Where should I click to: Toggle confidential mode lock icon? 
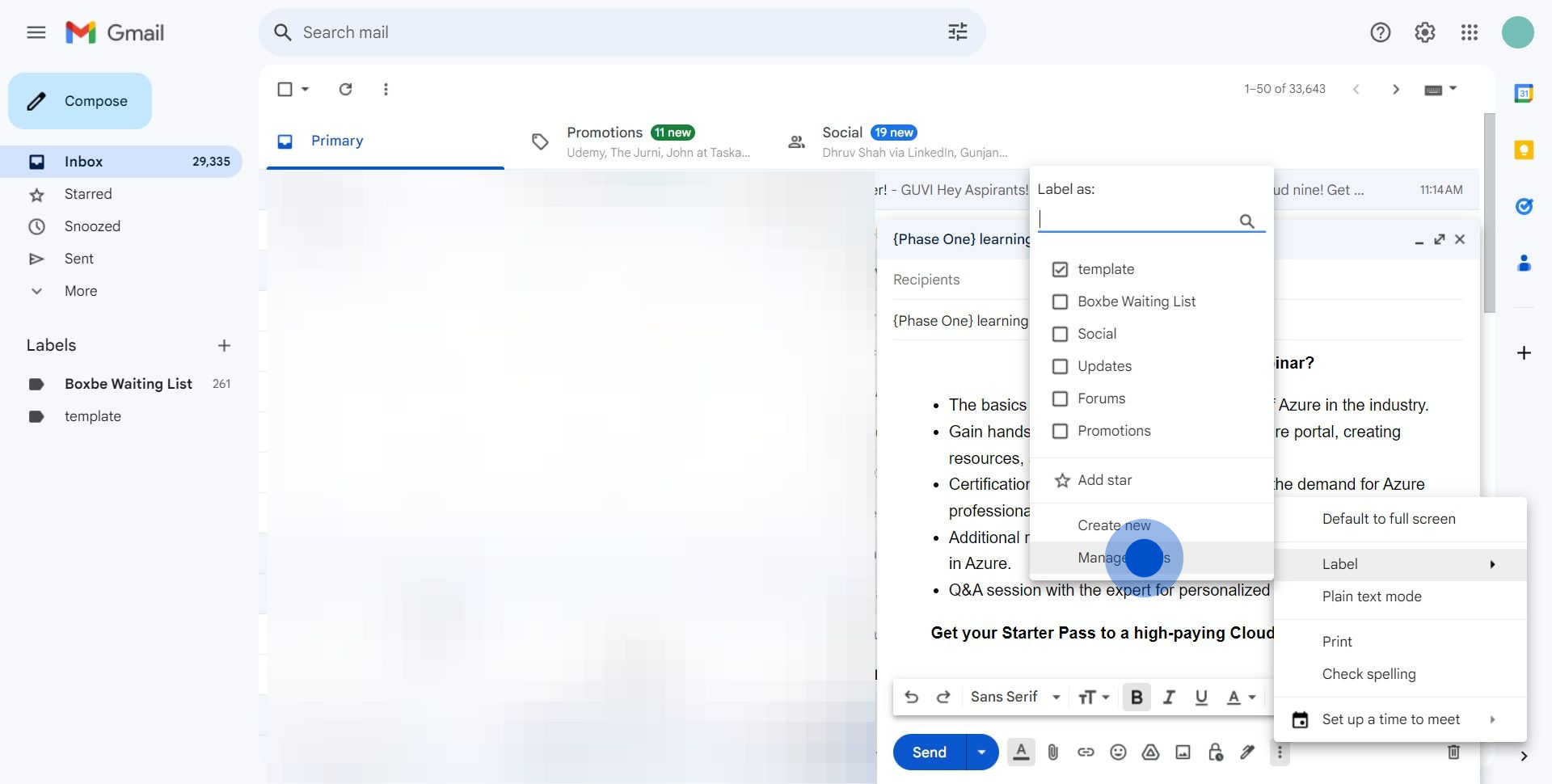coord(1215,752)
